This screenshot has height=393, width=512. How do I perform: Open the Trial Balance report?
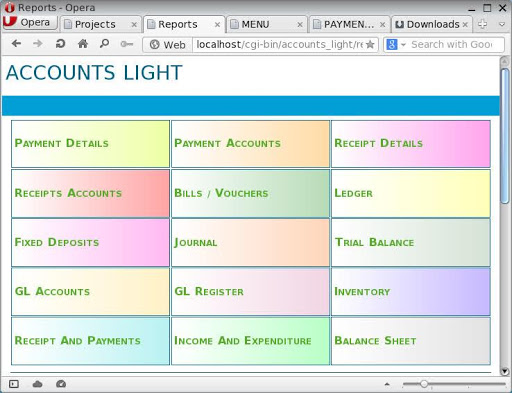[x=411, y=242]
